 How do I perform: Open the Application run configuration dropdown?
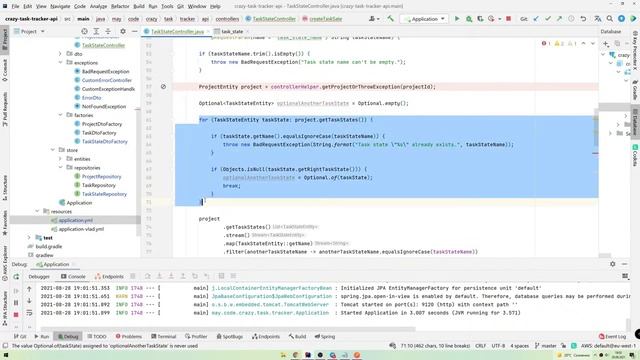pyautogui.click(x=424, y=19)
